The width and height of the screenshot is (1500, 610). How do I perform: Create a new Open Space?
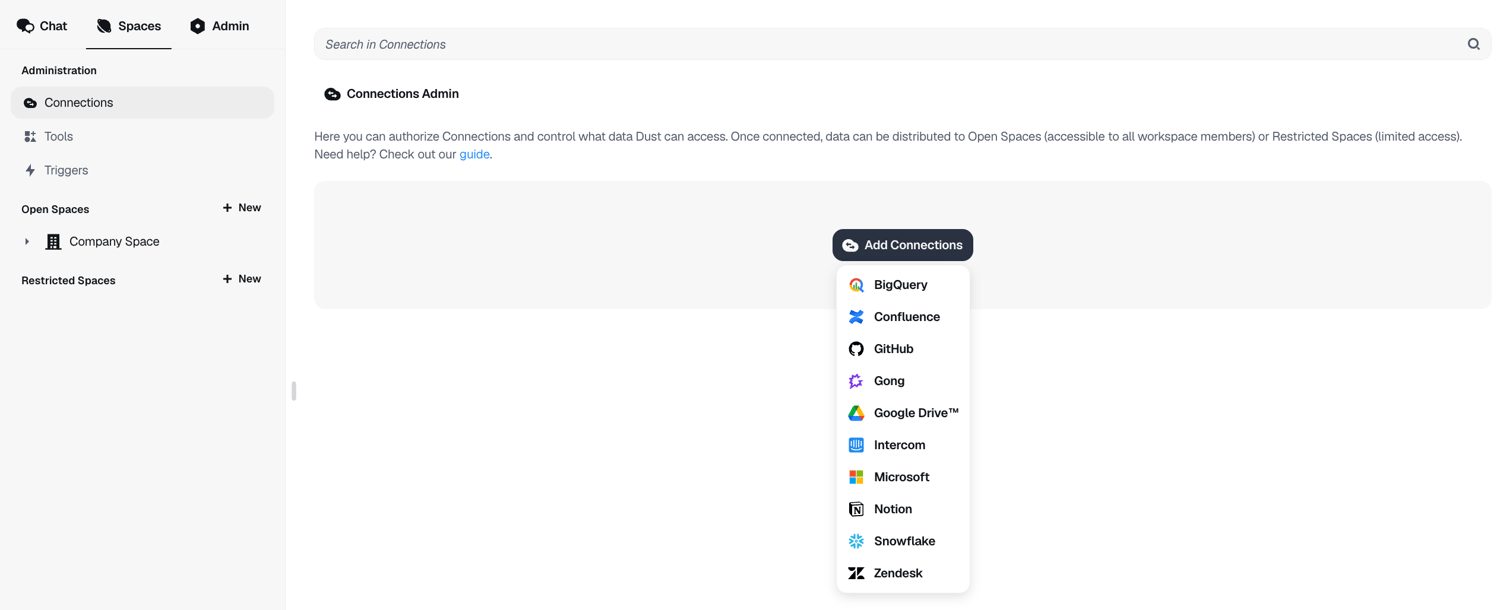click(x=242, y=208)
